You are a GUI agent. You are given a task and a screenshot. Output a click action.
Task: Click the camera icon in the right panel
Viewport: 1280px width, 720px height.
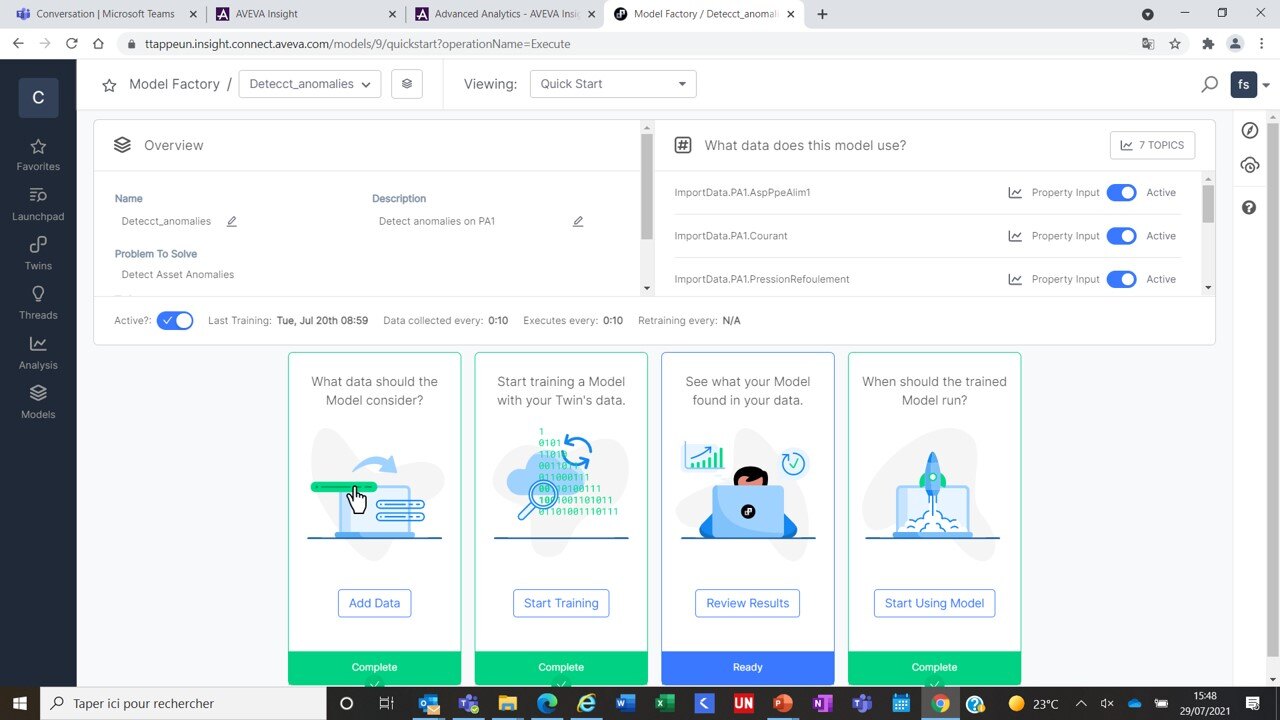point(1249,166)
